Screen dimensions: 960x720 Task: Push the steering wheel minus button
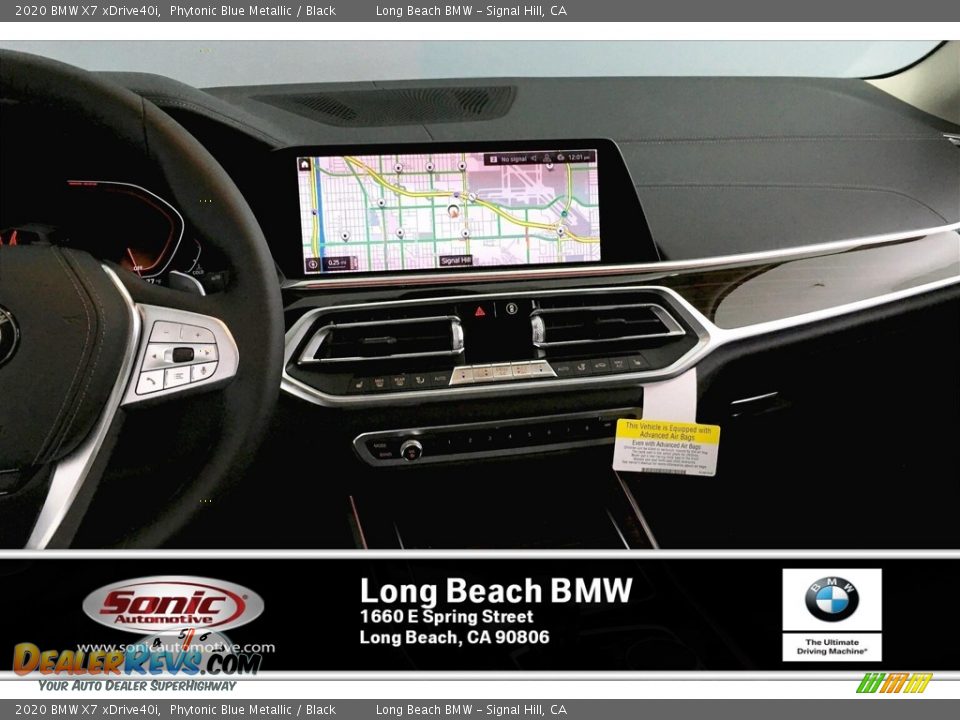point(166,332)
